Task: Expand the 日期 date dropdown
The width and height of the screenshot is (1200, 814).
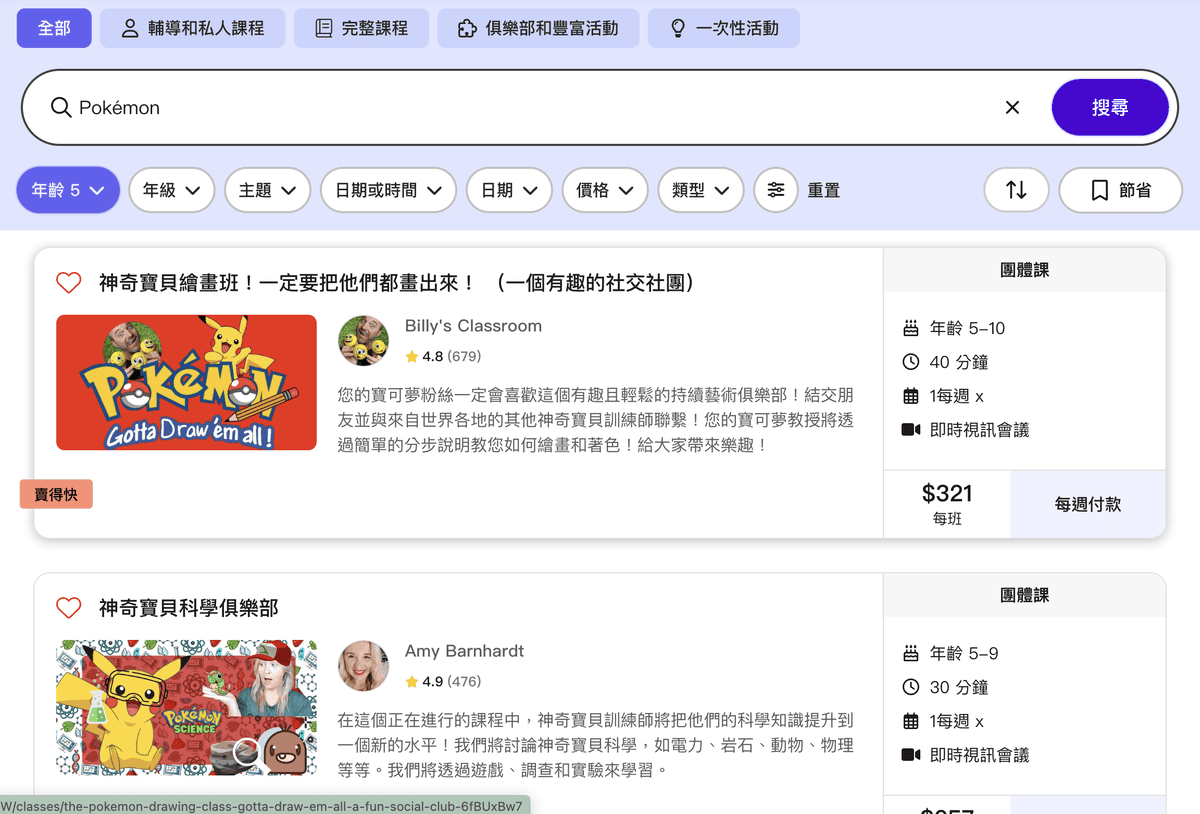Action: pos(509,190)
